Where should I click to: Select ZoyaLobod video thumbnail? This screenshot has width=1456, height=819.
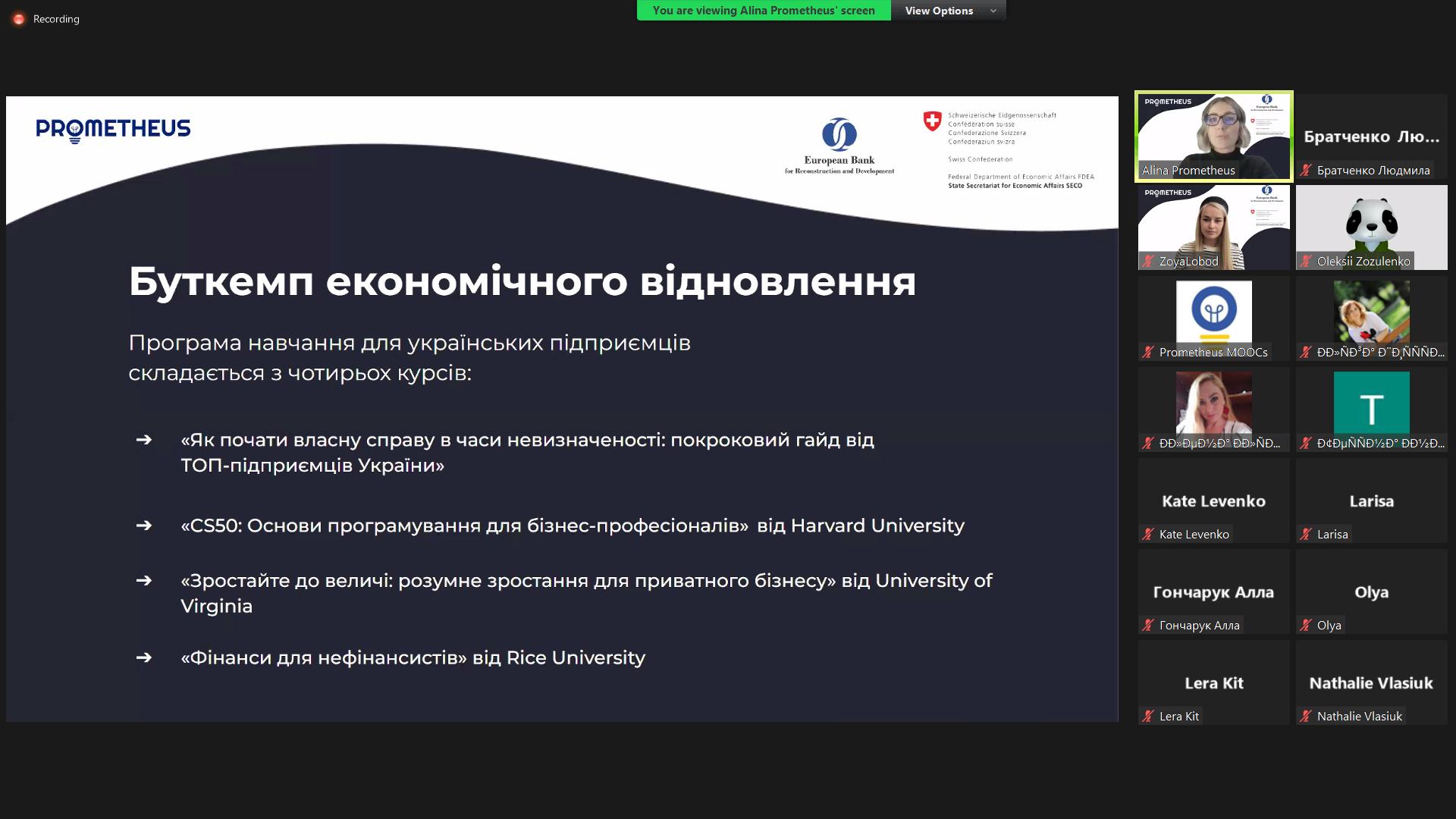pyautogui.click(x=1213, y=227)
